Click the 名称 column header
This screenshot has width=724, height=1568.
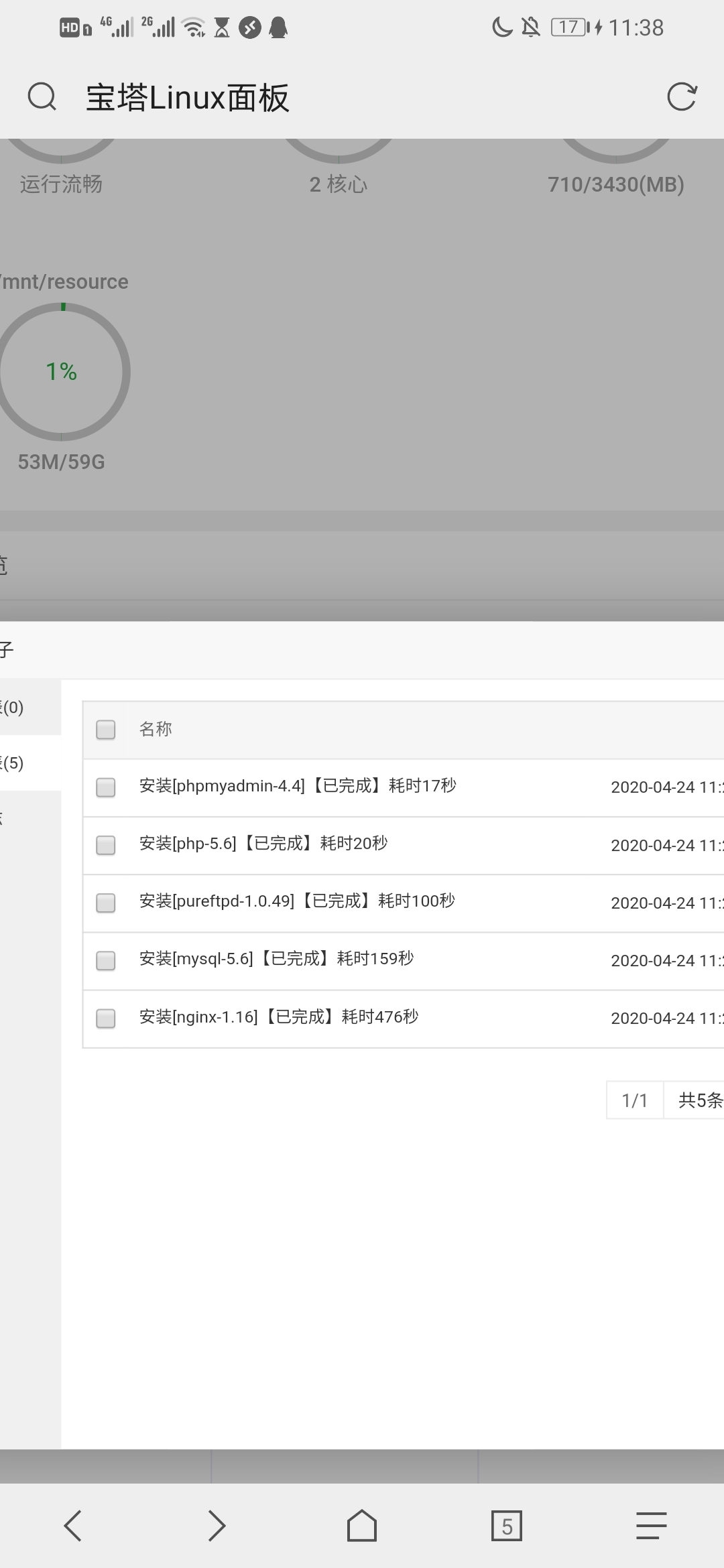156,728
